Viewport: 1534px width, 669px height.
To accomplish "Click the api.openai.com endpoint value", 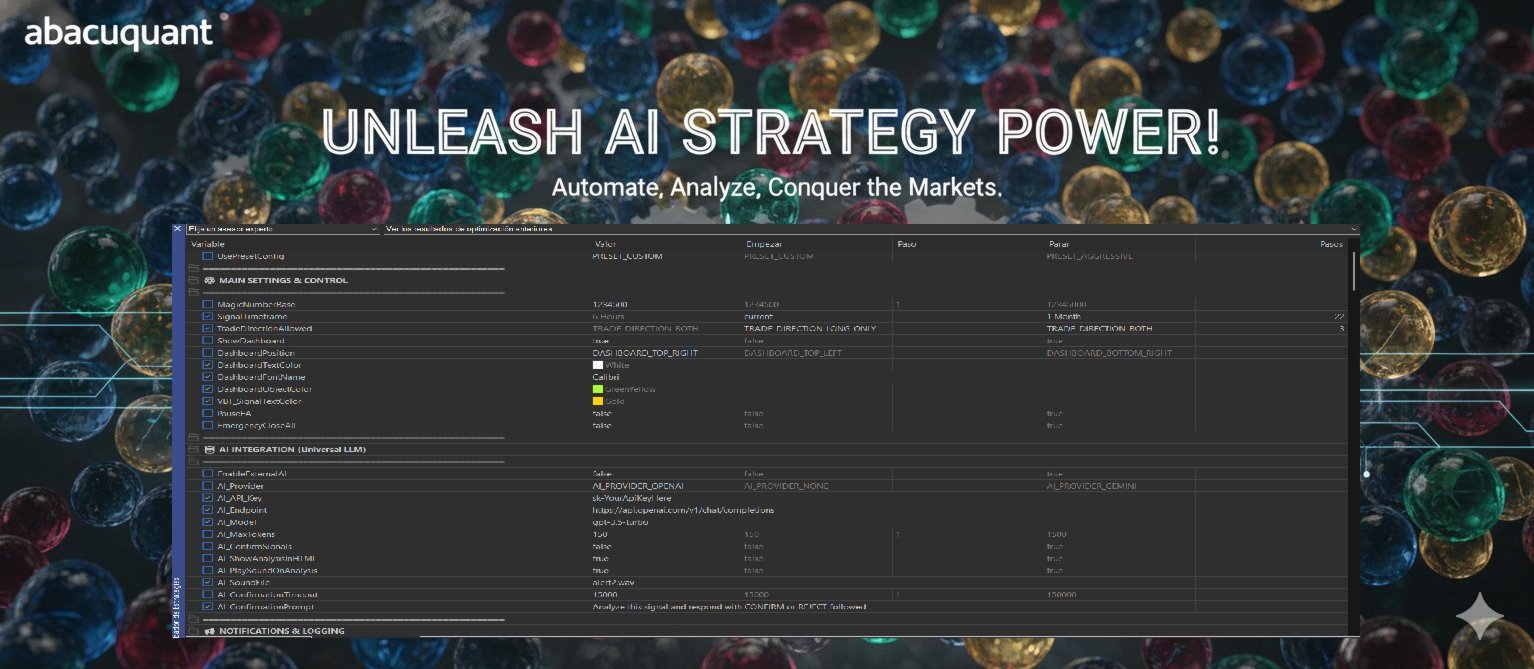I will 683,510.
